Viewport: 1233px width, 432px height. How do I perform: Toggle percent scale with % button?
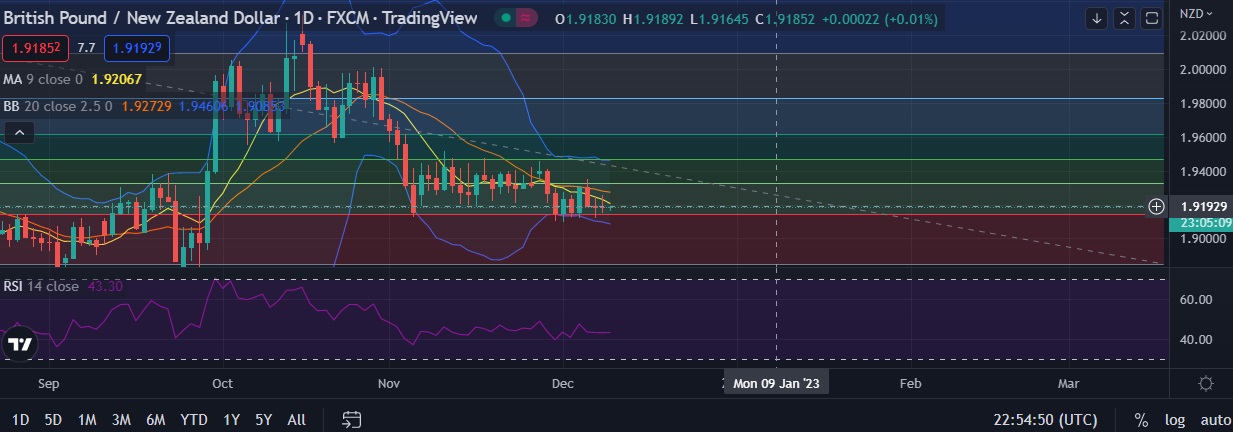point(1141,420)
